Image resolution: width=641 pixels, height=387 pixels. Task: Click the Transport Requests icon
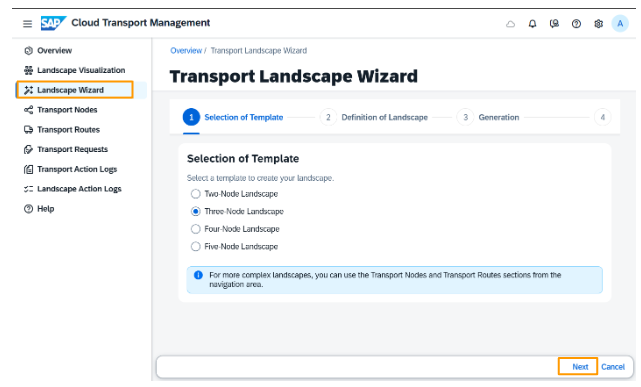pyautogui.click(x=28, y=149)
